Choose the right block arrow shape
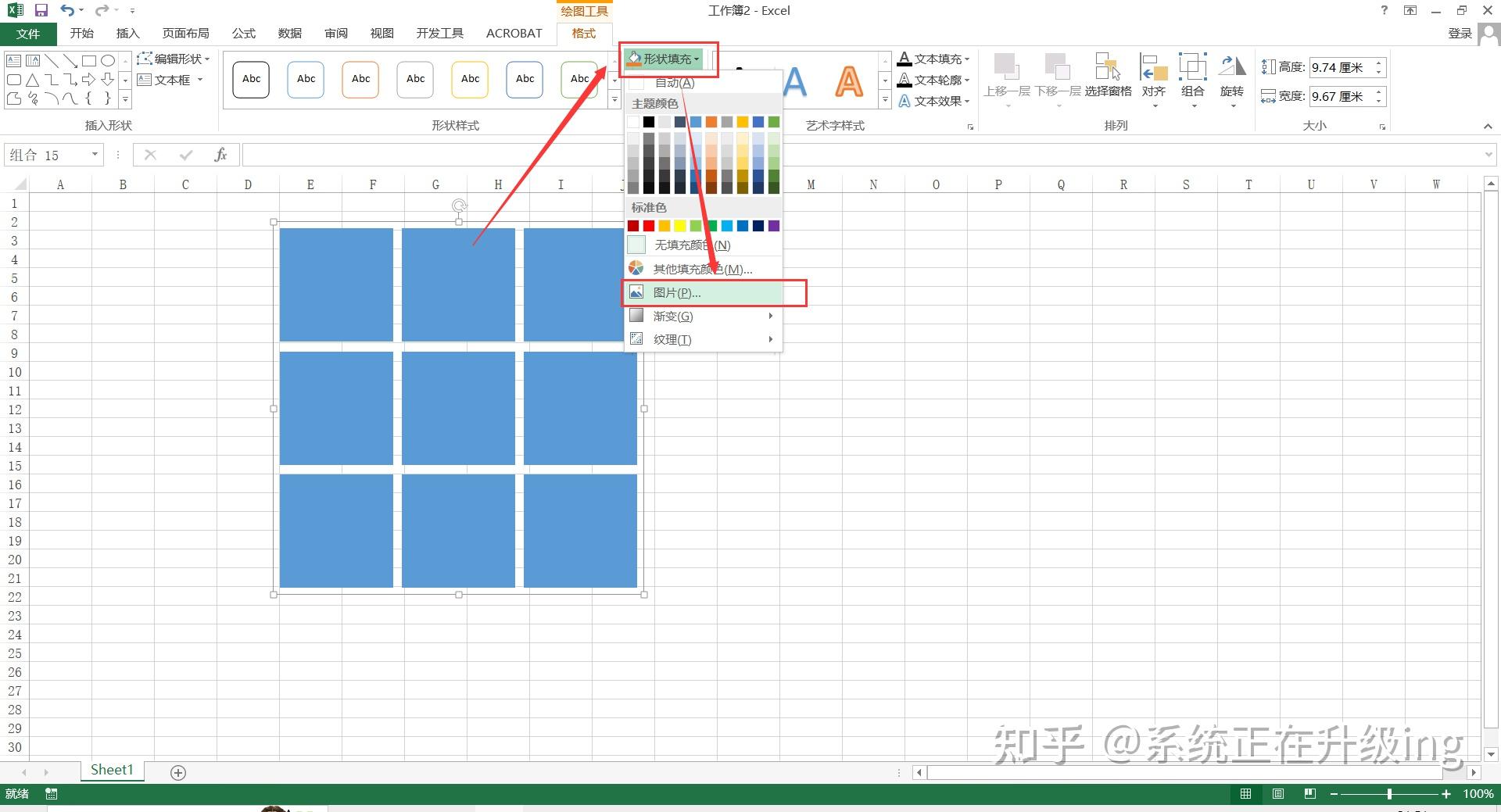The height and width of the screenshot is (812, 1501). 88,79
